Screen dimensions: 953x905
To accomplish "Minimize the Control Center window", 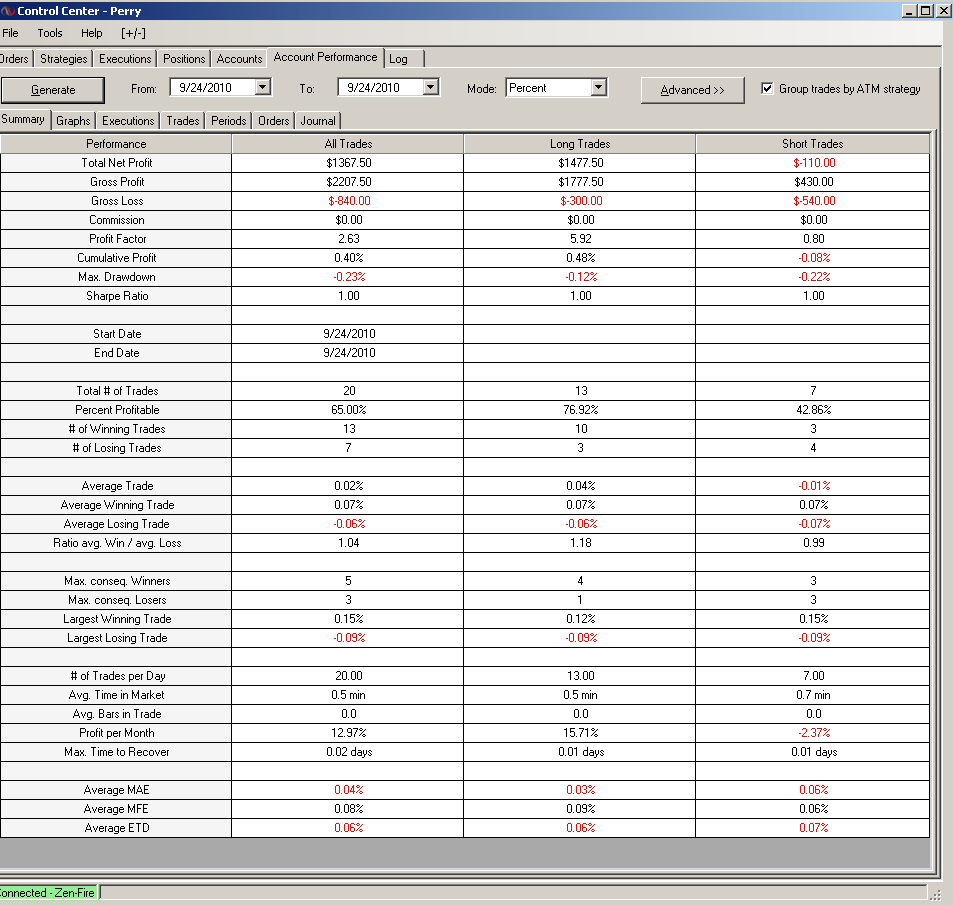I will (x=909, y=10).
